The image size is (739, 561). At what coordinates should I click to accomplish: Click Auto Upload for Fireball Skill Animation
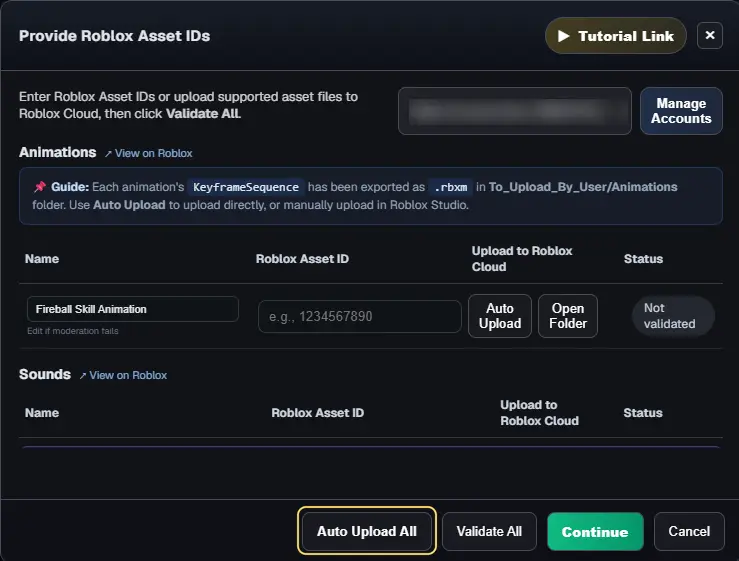[500, 316]
